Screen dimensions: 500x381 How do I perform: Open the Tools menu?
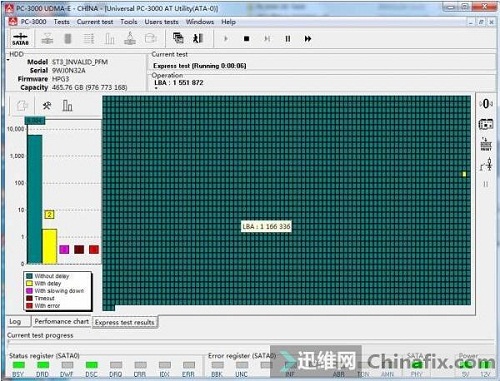point(129,22)
